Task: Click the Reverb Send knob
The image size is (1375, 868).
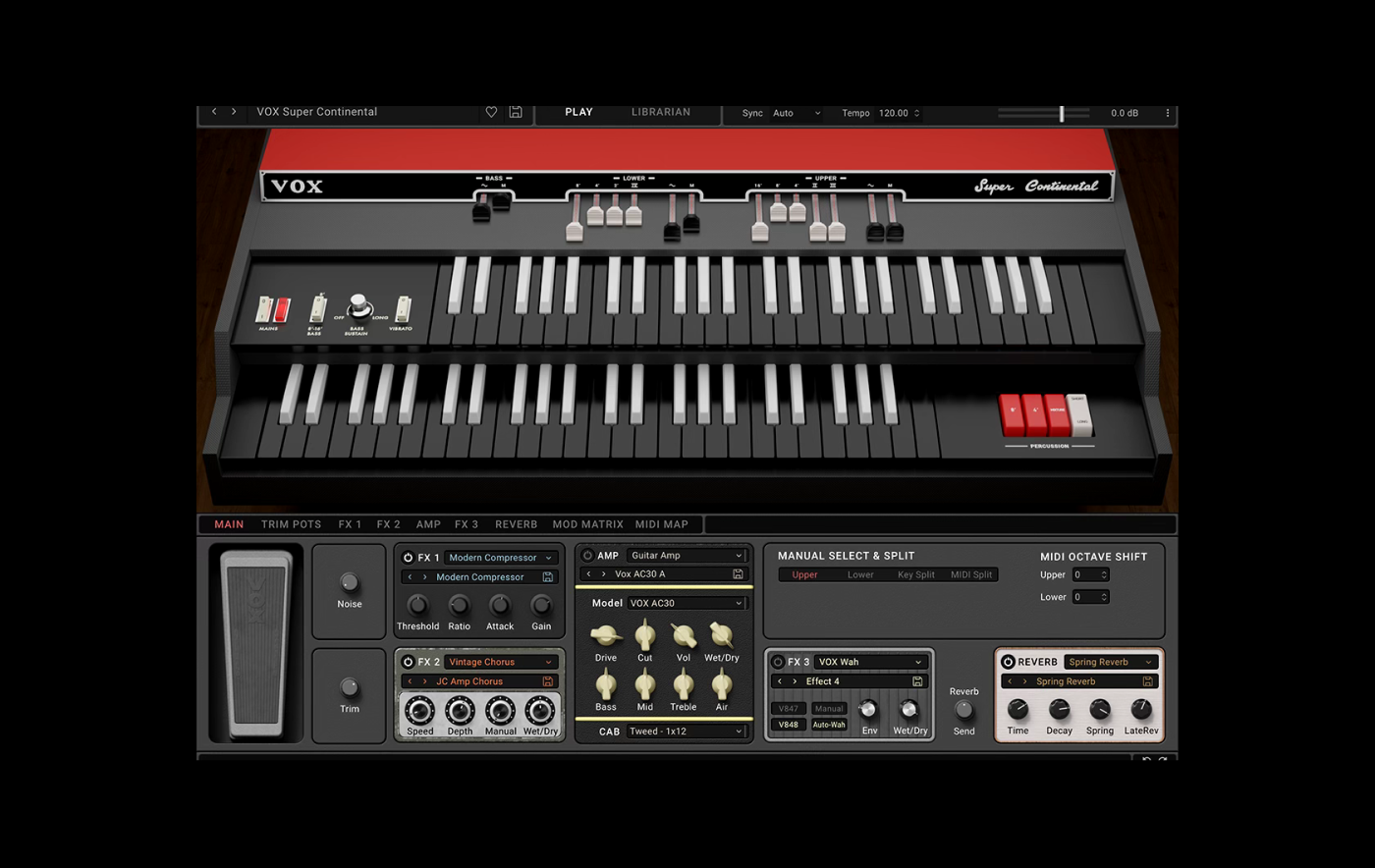Action: [x=964, y=709]
